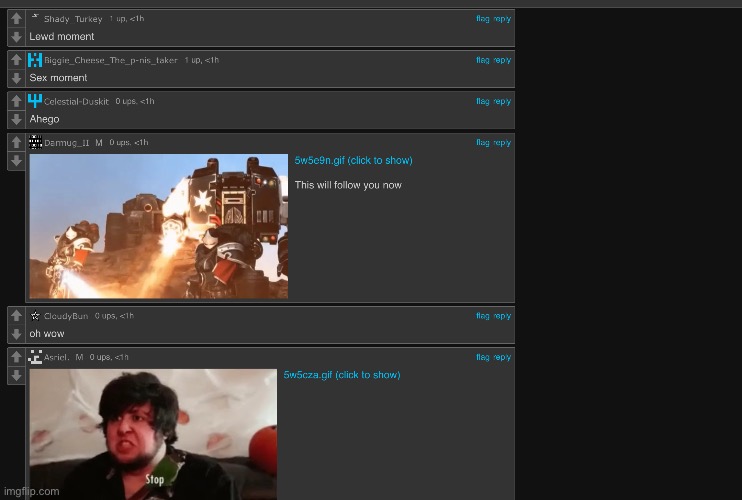Click the "Lewd moment" comment text
This screenshot has width=742, height=500.
click(62, 36)
